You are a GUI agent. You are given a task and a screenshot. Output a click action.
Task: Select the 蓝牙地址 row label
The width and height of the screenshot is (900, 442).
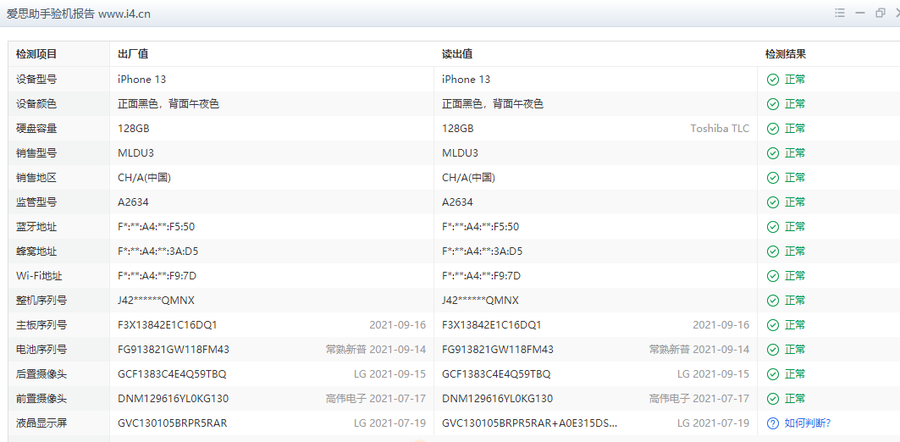point(36,227)
